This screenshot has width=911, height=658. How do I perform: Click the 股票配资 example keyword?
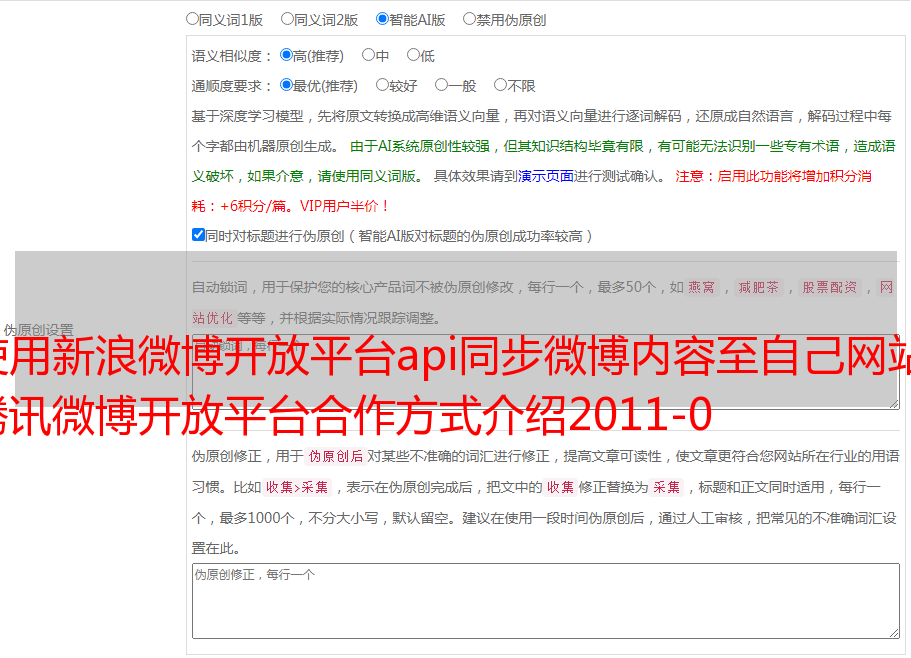click(830, 287)
